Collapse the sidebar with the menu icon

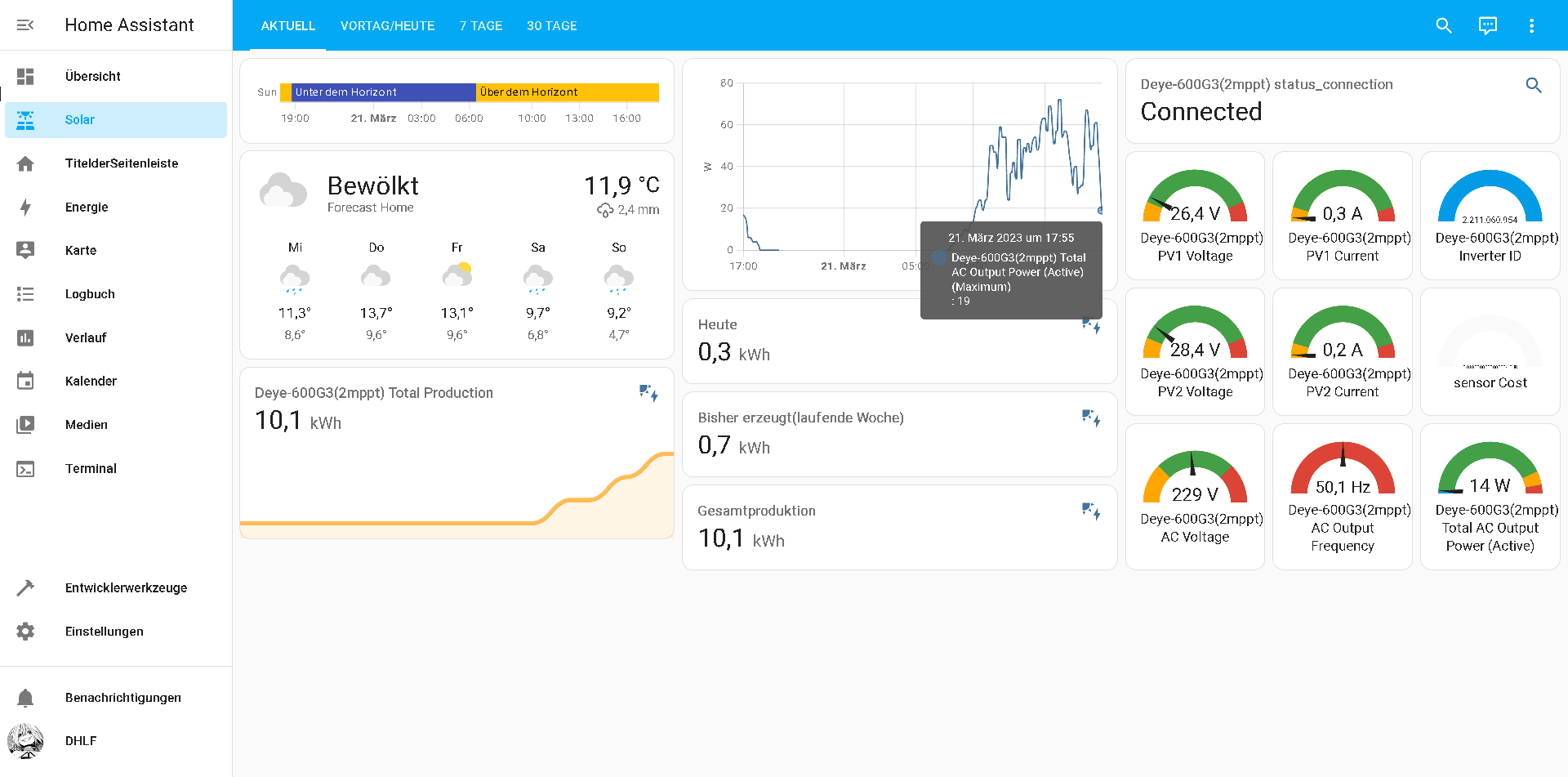(25, 25)
